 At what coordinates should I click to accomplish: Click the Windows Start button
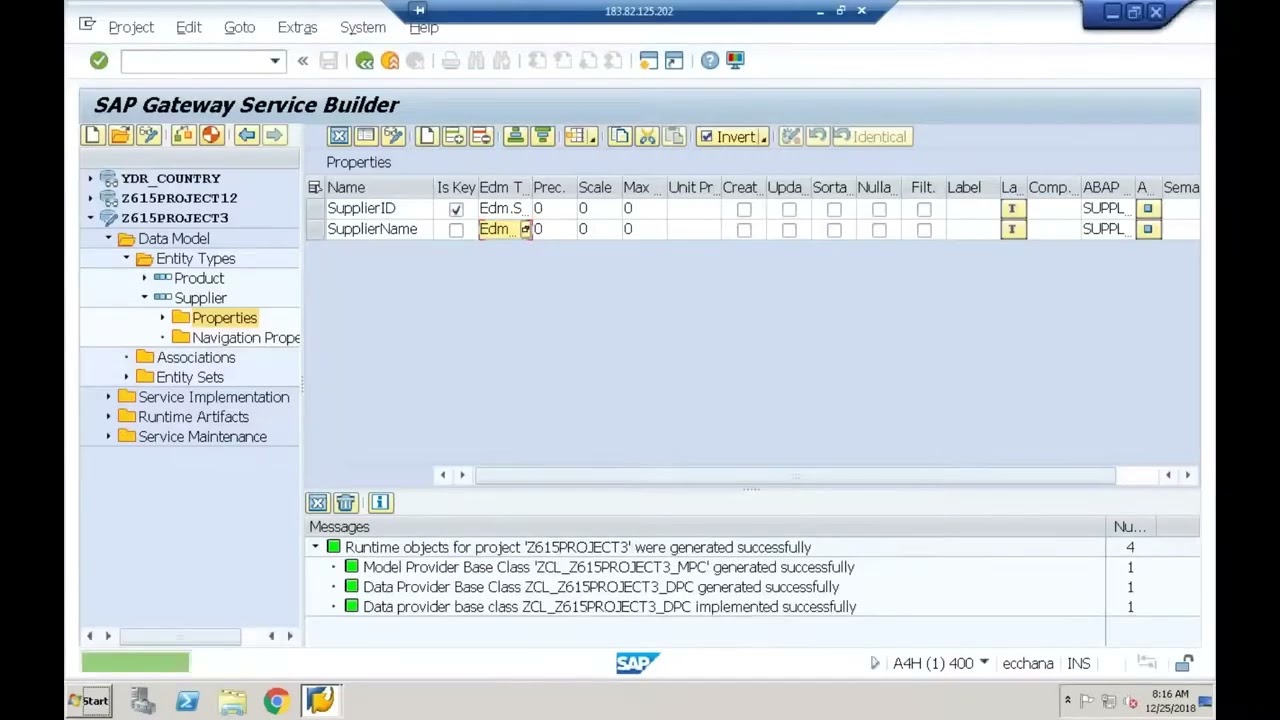click(89, 700)
